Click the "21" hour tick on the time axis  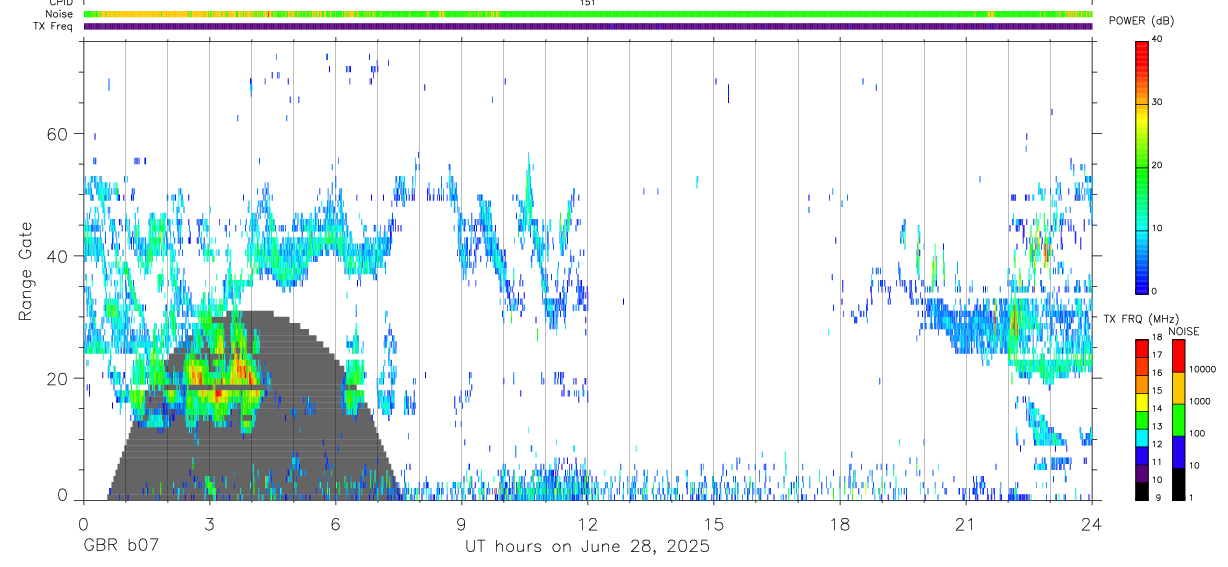966,523
